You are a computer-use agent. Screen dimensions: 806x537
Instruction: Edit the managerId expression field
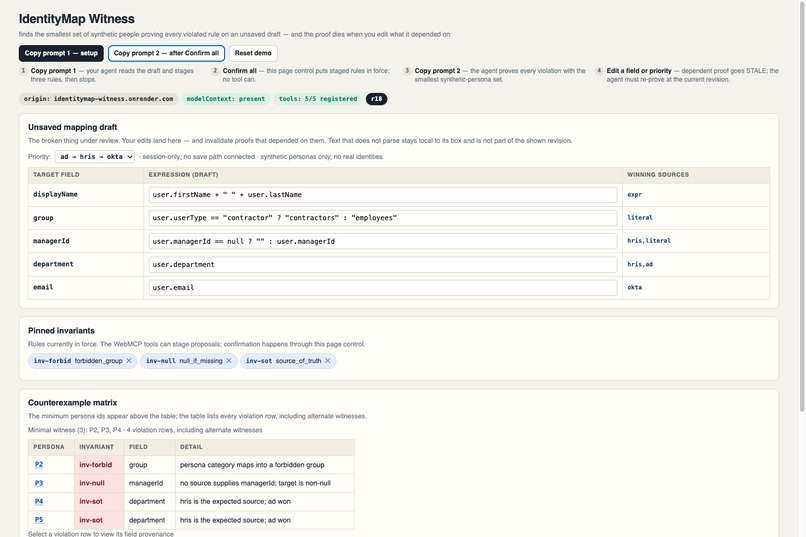point(383,241)
